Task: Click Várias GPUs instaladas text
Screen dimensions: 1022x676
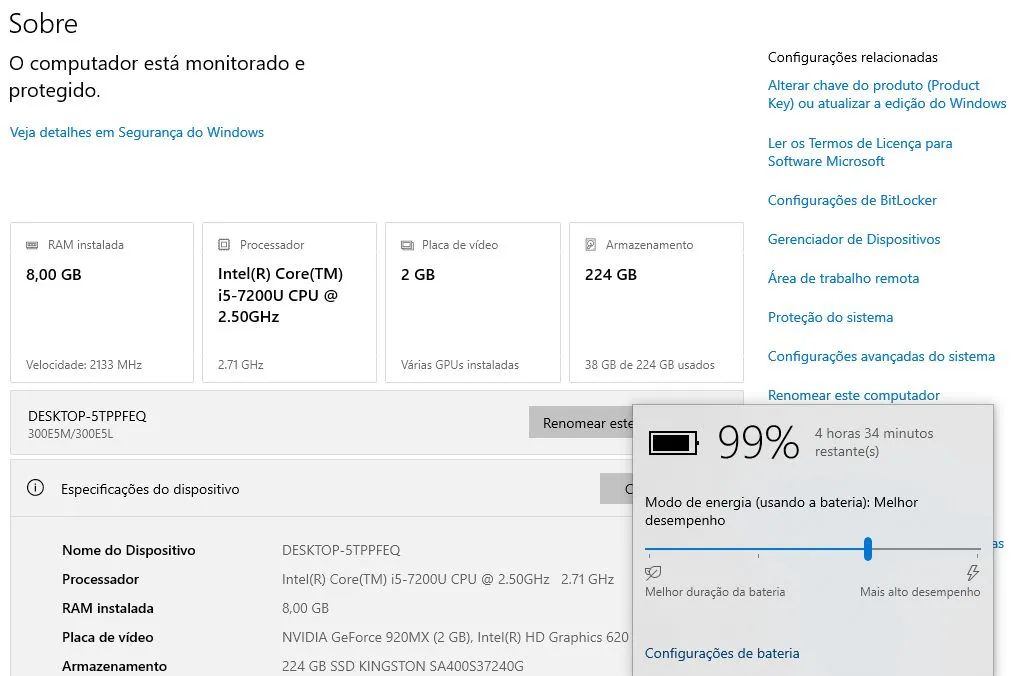Action: 460,364
